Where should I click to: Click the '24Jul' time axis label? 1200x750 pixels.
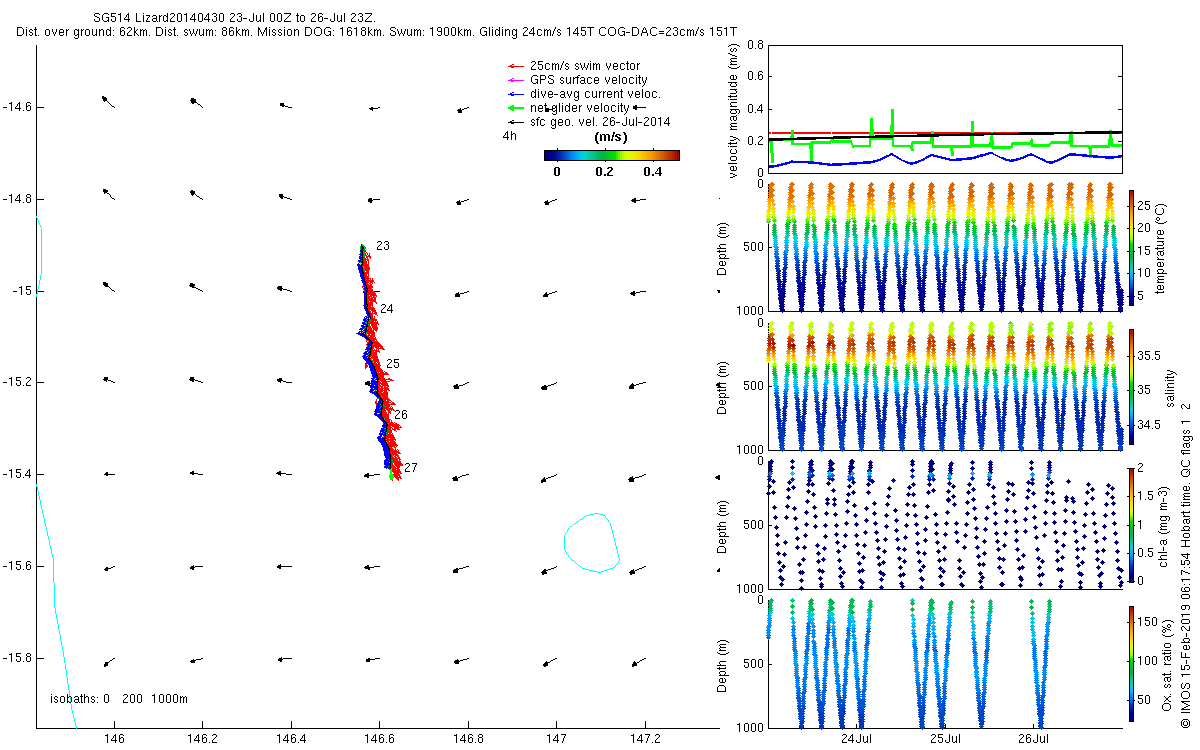tap(857, 738)
